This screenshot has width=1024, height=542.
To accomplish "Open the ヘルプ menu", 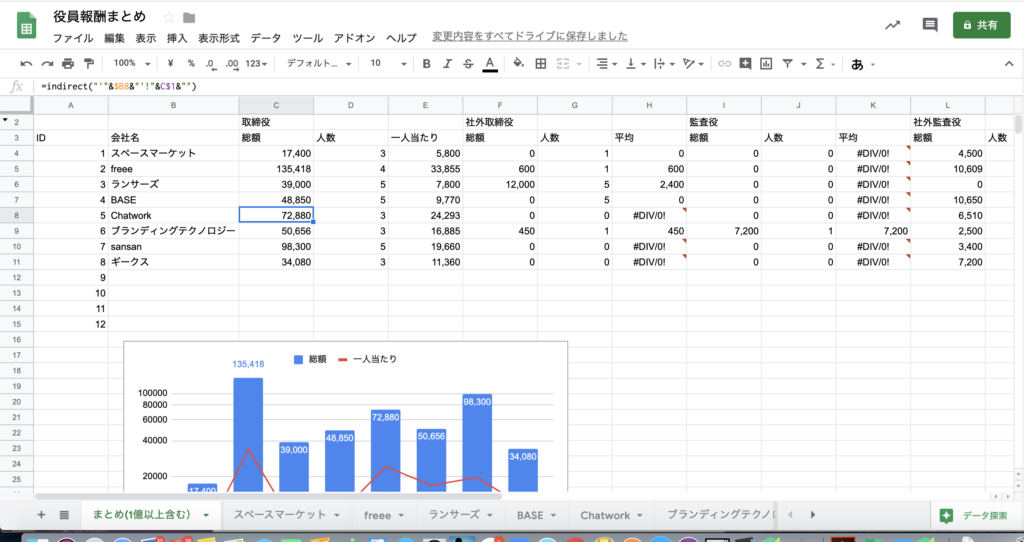I will (402, 38).
